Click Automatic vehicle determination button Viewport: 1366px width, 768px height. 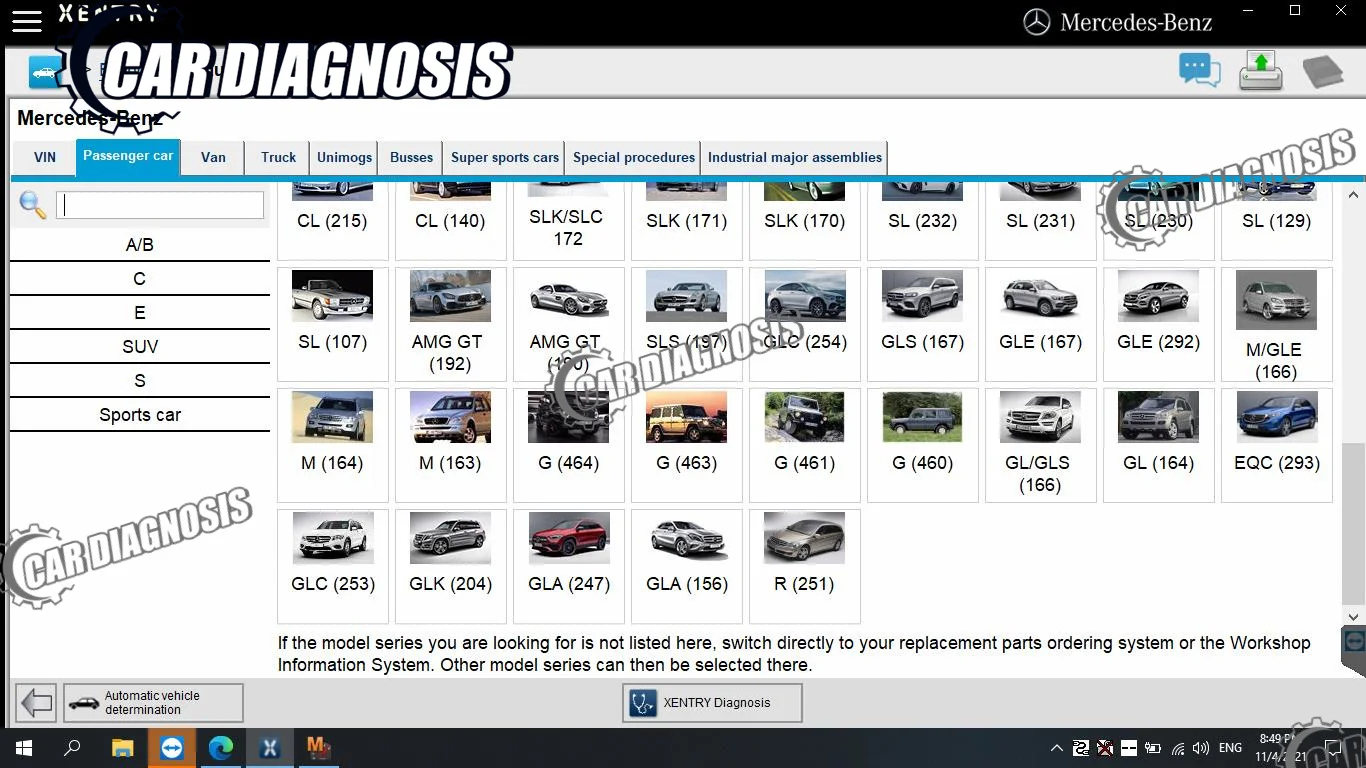click(153, 703)
